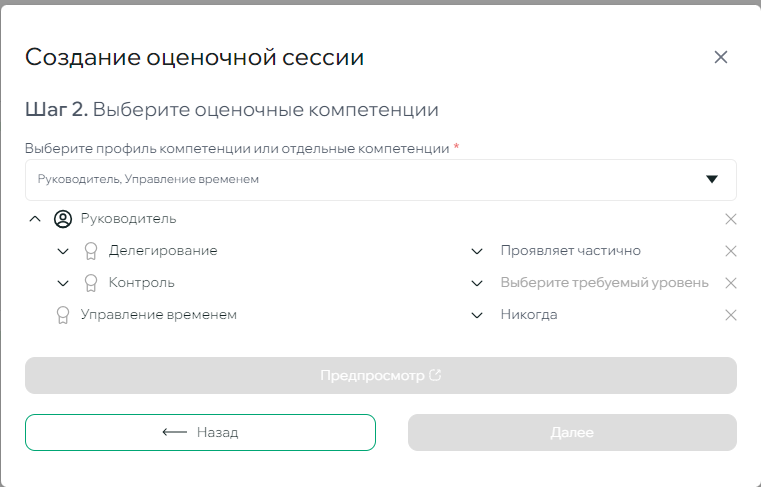Screen dimensions: 761x487
Task: Click the Руководитель profile person icon
Action: [x=62, y=219]
